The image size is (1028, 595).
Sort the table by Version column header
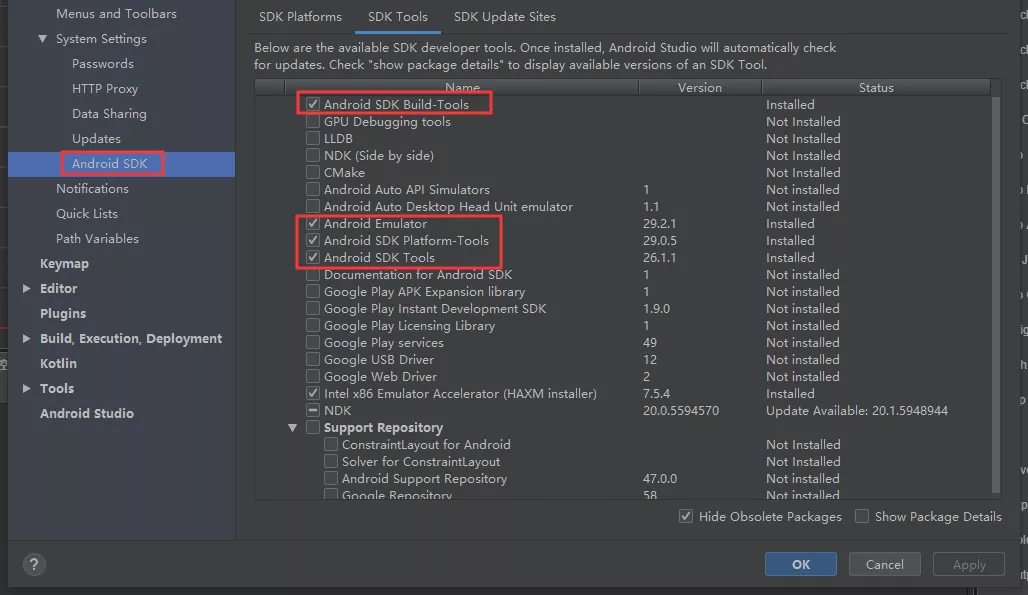699,88
